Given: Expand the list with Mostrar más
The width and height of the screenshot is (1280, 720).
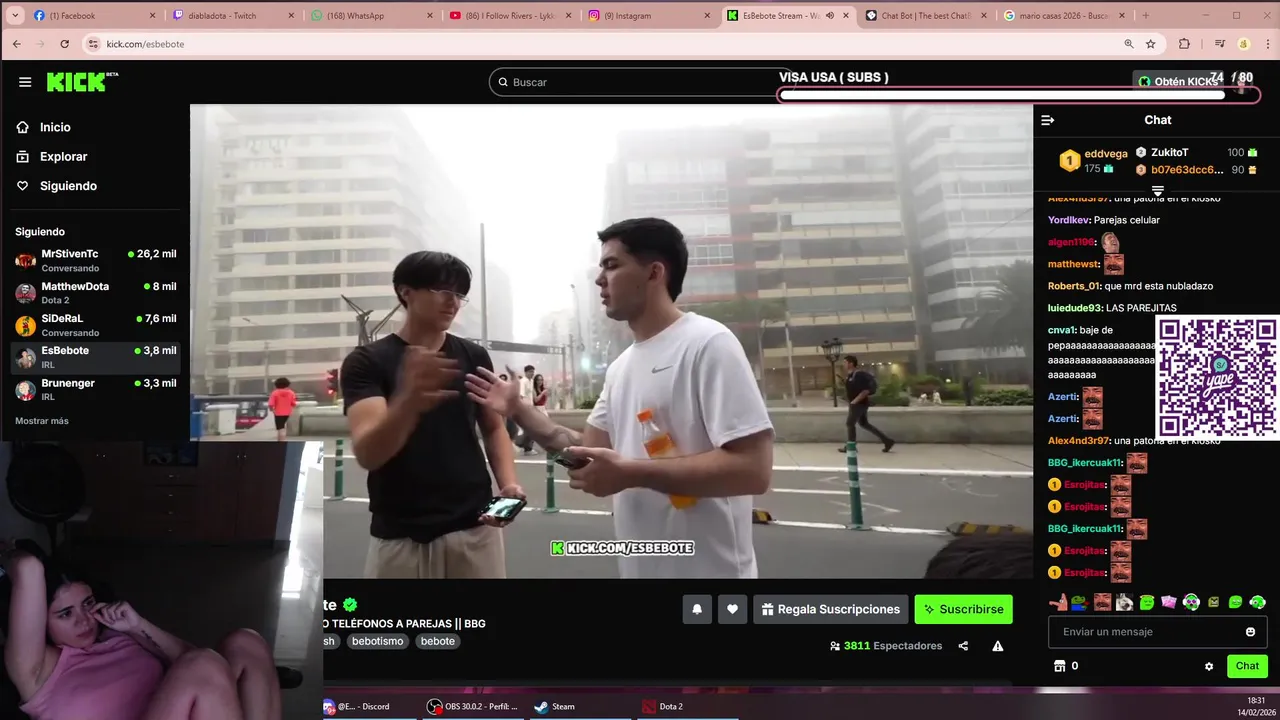Looking at the screenshot, I should pos(42,421).
